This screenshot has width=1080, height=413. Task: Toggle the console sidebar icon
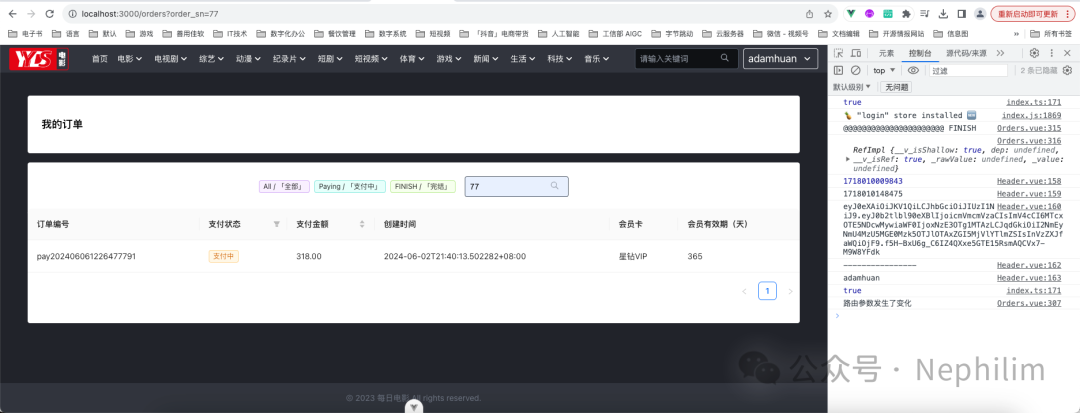[x=838, y=70]
